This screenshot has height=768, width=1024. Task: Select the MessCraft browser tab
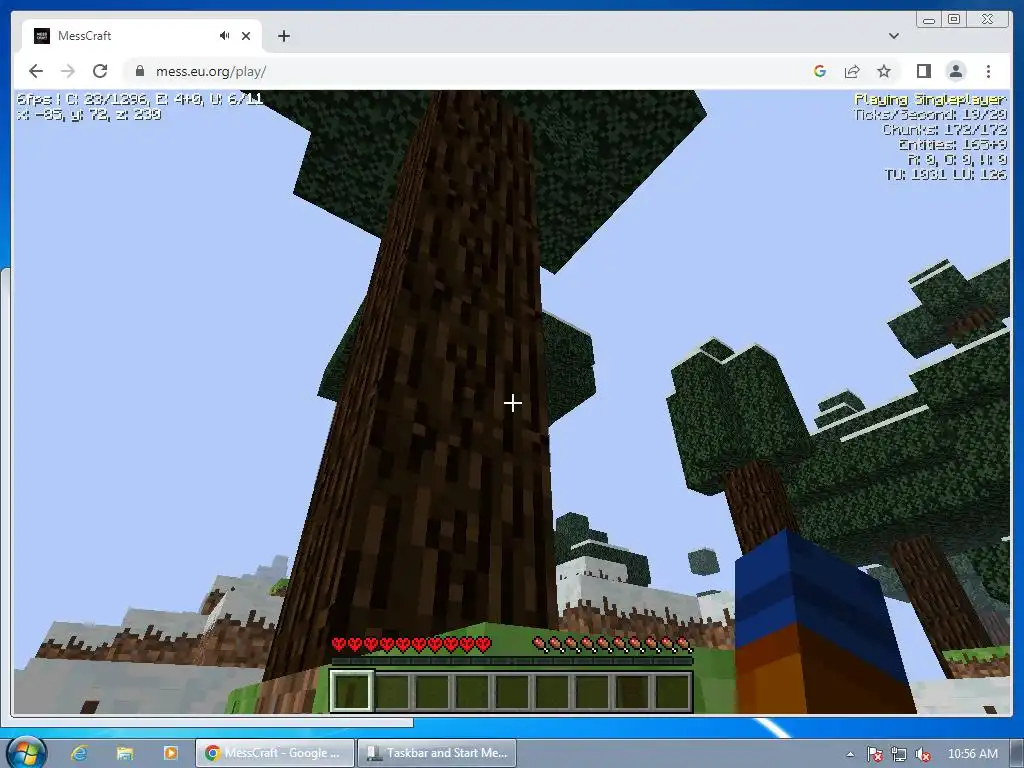(142, 36)
